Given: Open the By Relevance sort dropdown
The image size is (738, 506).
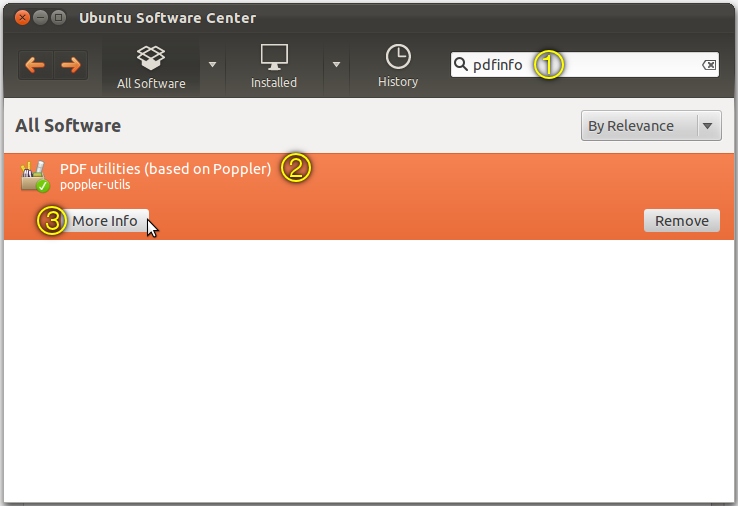Looking at the screenshot, I should 651,126.
